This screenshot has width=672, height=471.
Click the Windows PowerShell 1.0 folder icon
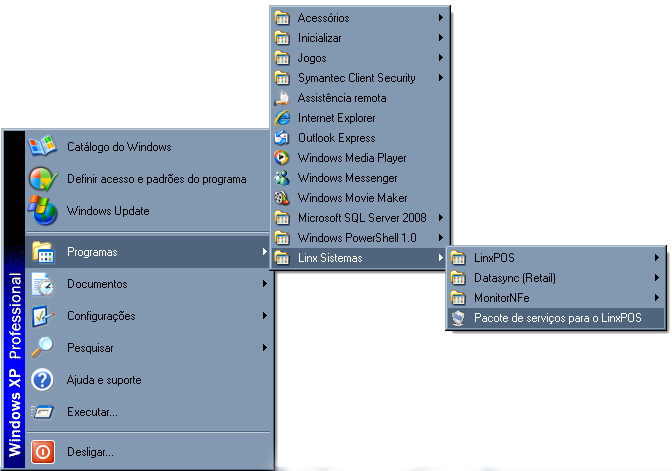click(282, 238)
